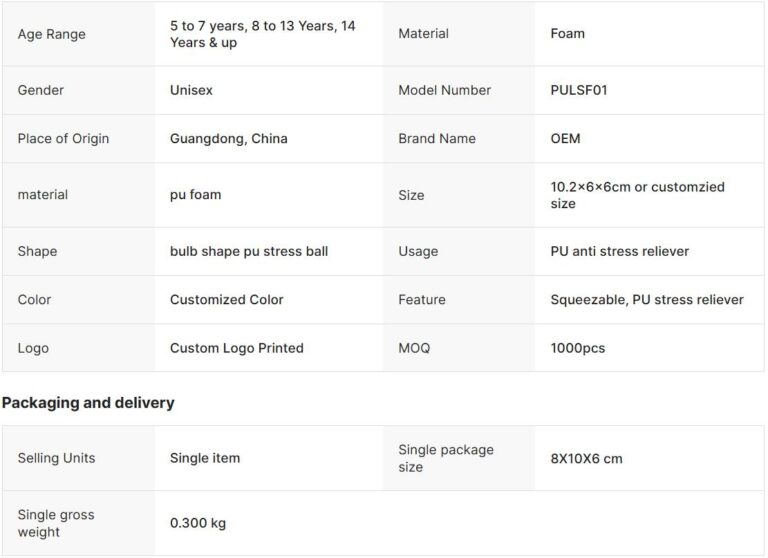This screenshot has width=768, height=558.
Task: Select the "OEM" brand name value
Action: (x=565, y=138)
